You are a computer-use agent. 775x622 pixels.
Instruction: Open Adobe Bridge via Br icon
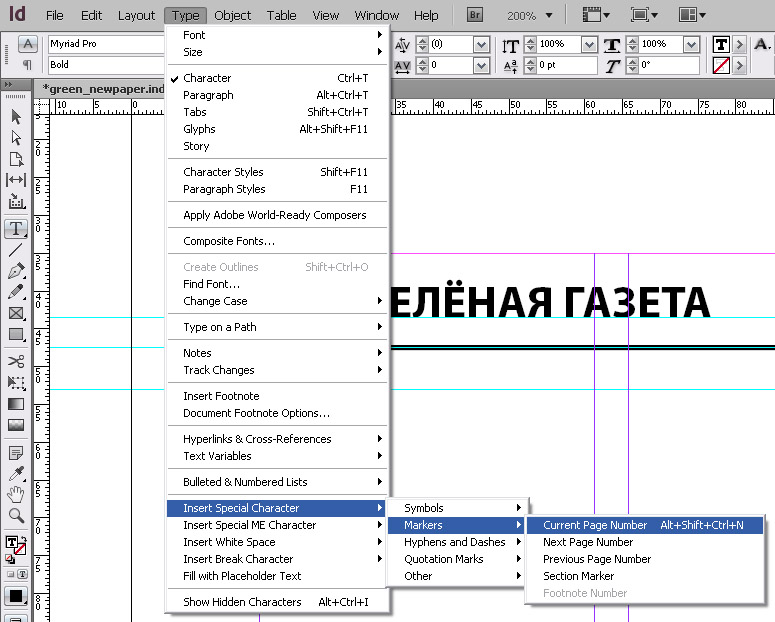476,16
